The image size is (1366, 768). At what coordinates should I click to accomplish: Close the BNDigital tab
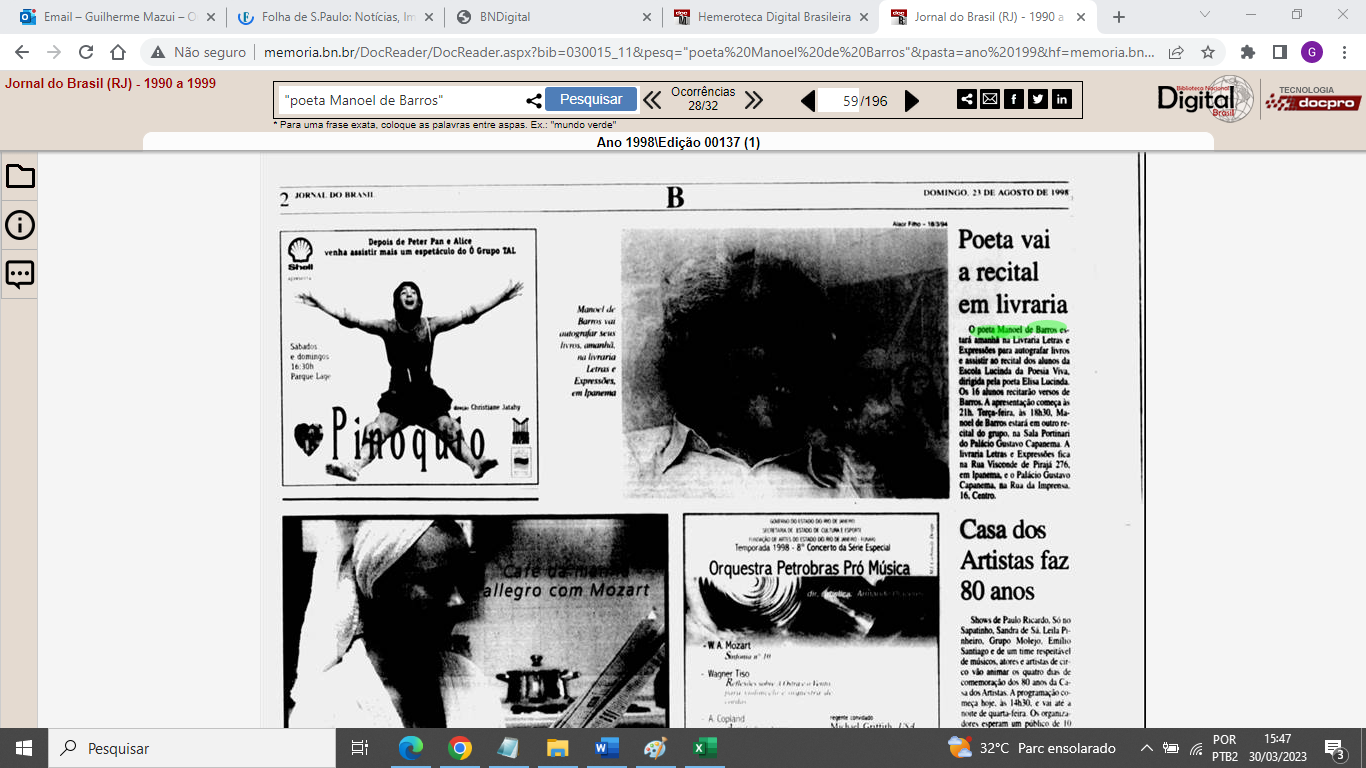click(x=646, y=17)
